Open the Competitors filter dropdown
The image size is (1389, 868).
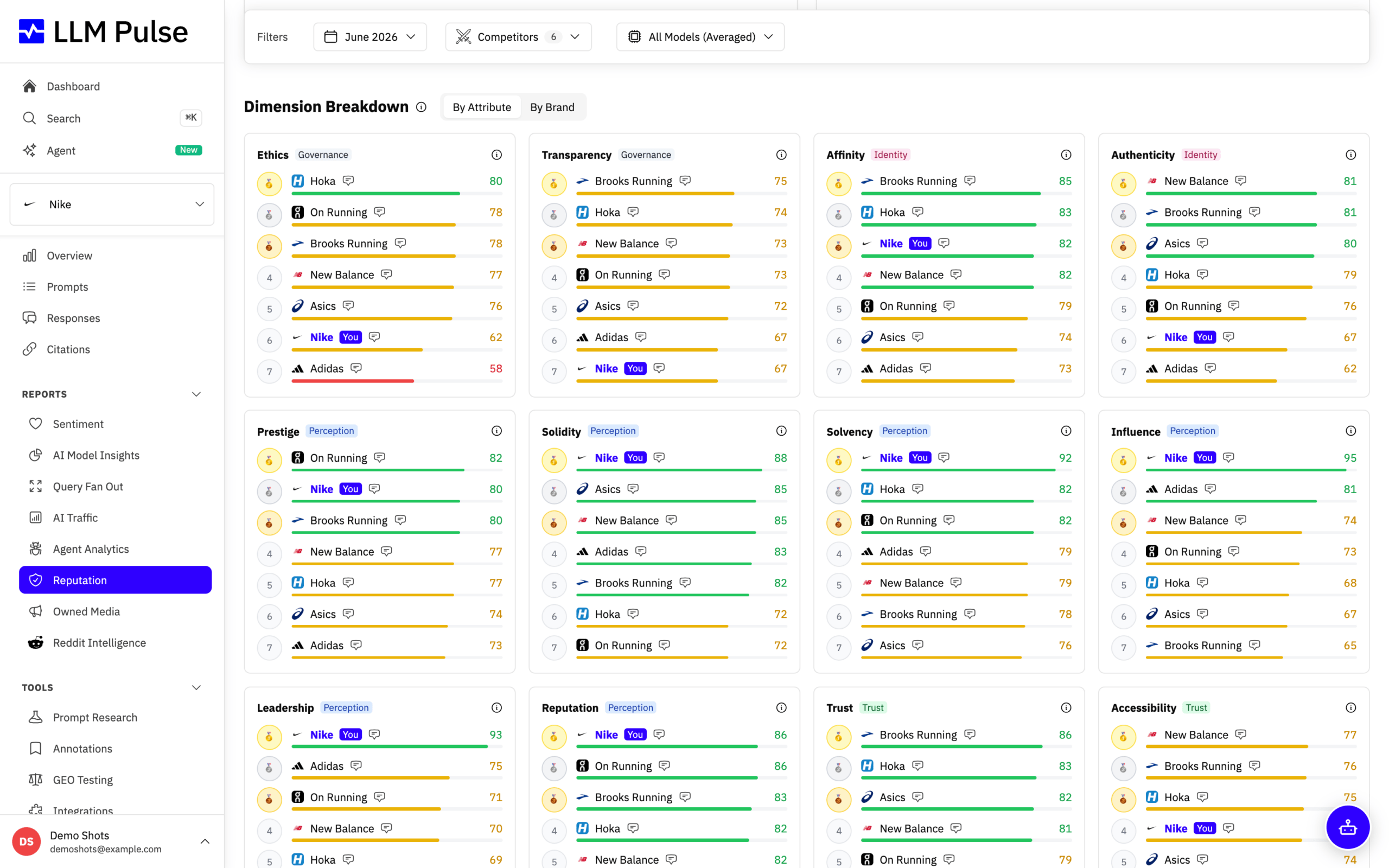(x=518, y=37)
